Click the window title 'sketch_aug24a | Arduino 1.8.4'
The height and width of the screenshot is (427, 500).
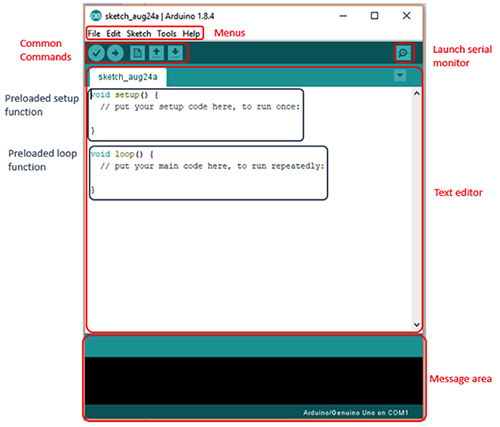[x=160, y=16]
